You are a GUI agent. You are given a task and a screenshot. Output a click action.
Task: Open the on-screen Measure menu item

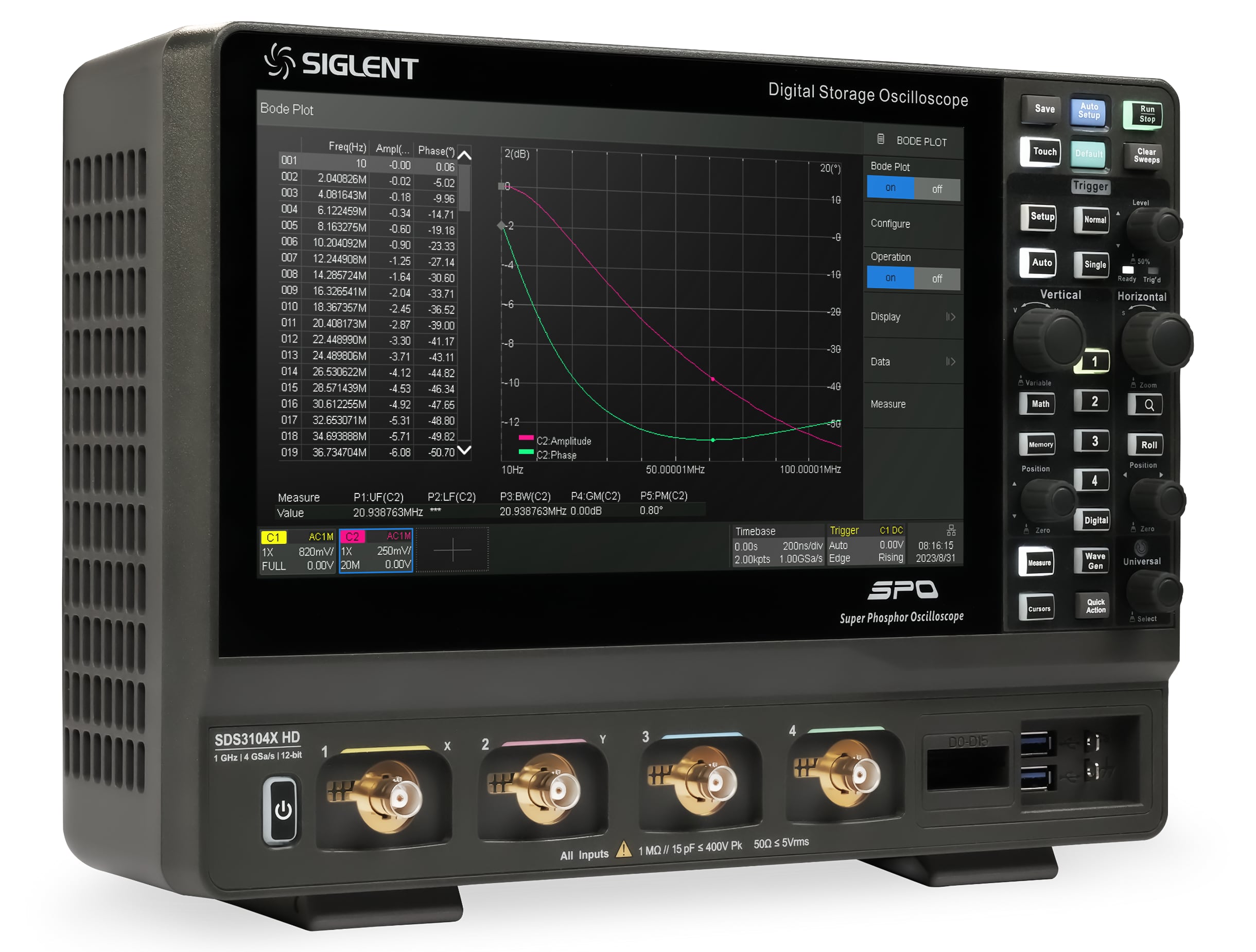pyautogui.click(x=913, y=404)
